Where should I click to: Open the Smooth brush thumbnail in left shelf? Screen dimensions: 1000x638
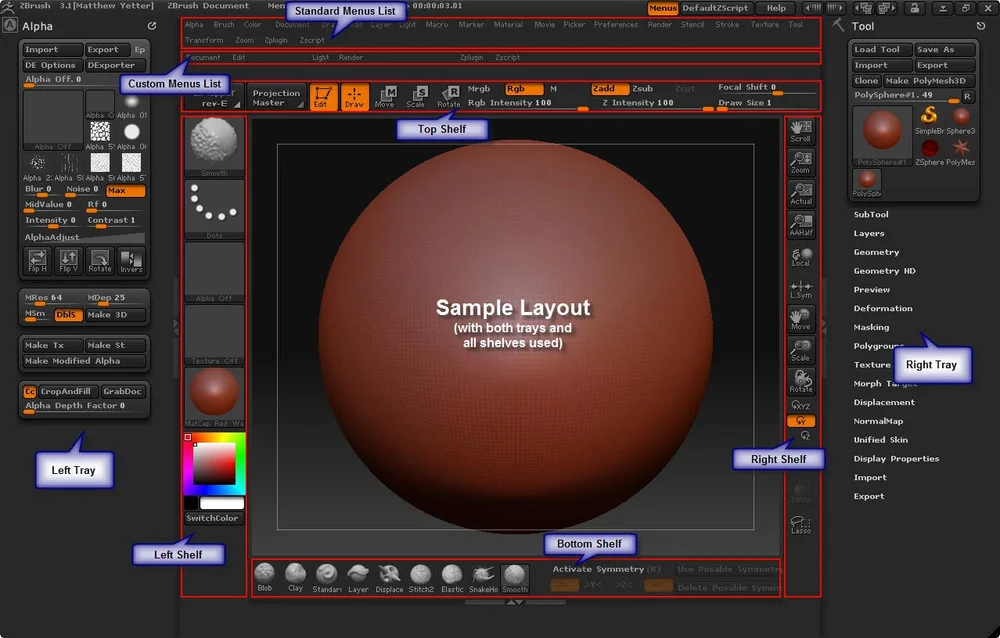coord(214,147)
